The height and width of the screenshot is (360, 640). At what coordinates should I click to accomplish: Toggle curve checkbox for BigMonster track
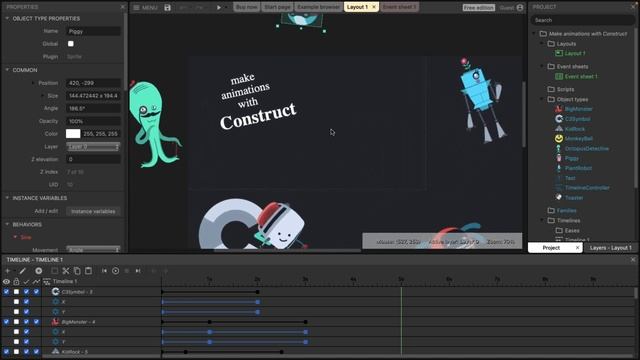36,322
